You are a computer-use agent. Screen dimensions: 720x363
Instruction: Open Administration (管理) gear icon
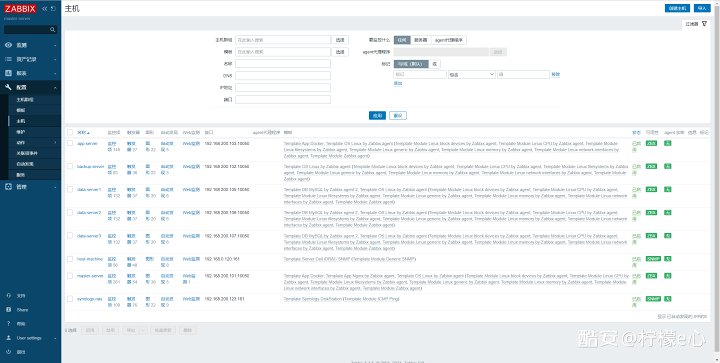click(x=8, y=187)
